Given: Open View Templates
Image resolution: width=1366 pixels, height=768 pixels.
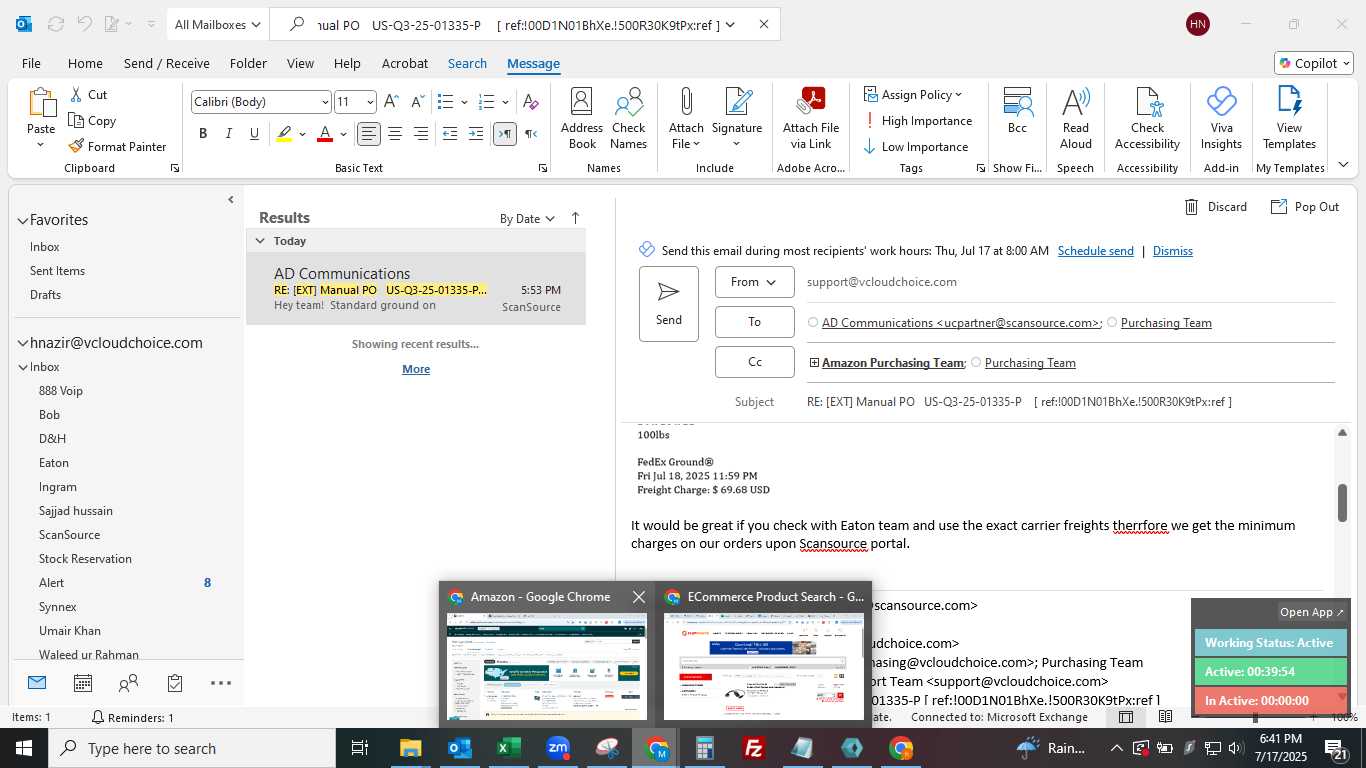Looking at the screenshot, I should (1289, 118).
